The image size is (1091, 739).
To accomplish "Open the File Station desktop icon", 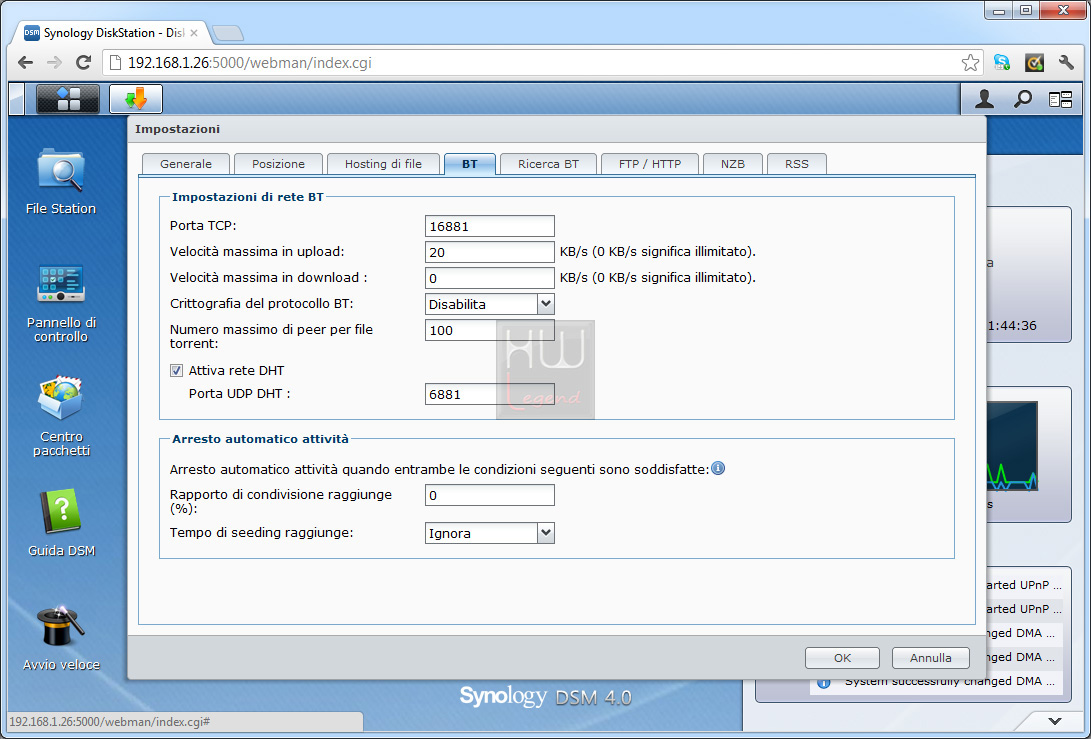I will (x=61, y=181).
